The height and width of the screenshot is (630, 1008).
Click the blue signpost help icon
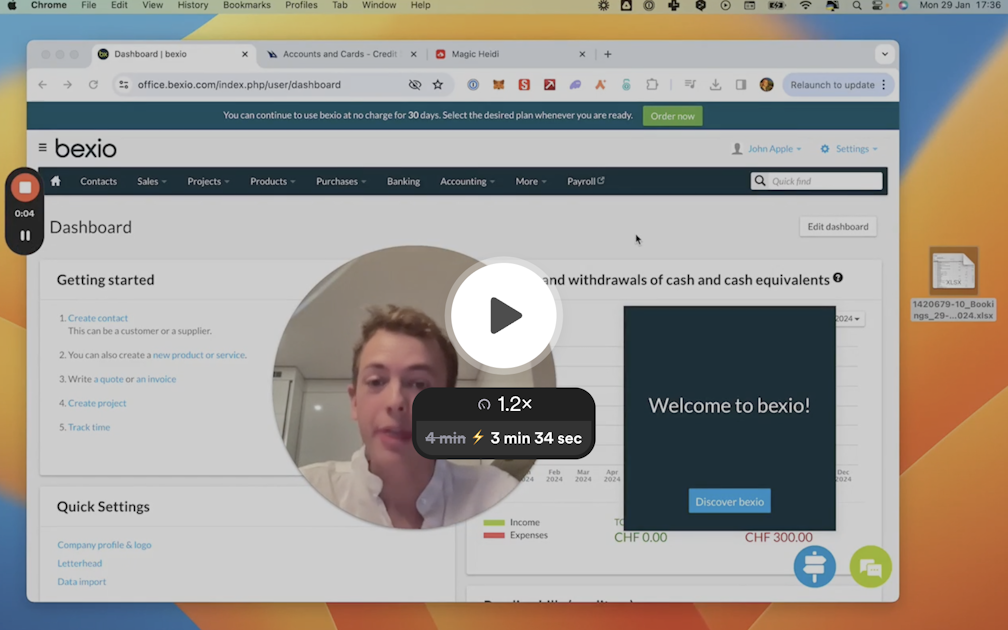point(815,567)
